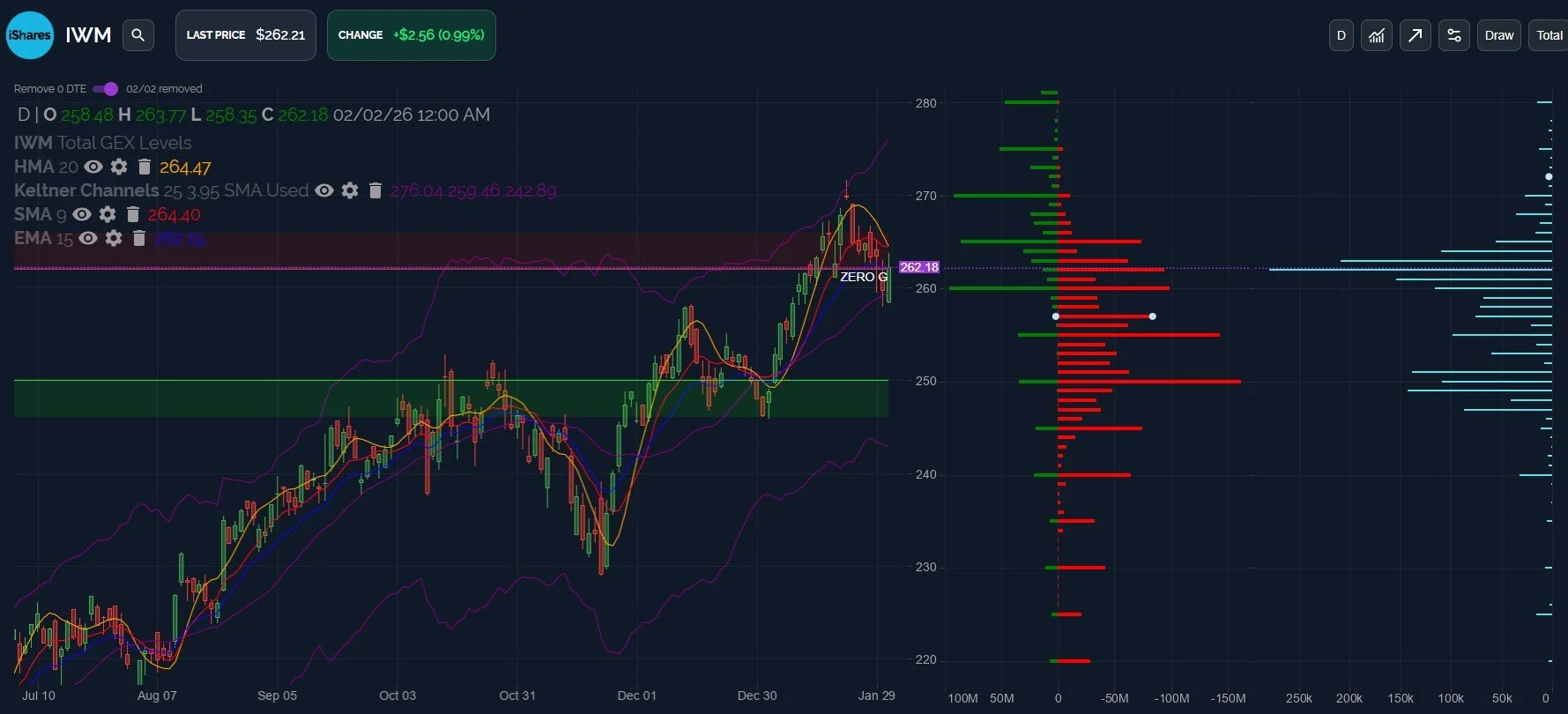Click the low price value 258.35
This screenshot has height=714, width=1568.
coord(231,115)
